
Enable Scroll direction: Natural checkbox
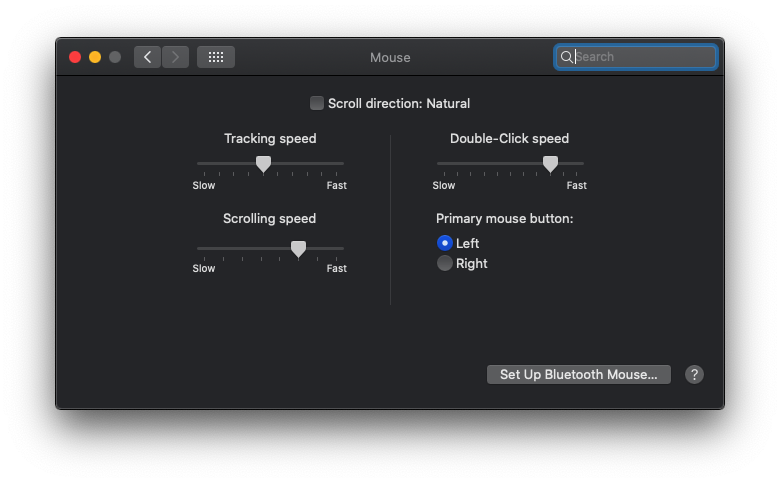(x=317, y=103)
